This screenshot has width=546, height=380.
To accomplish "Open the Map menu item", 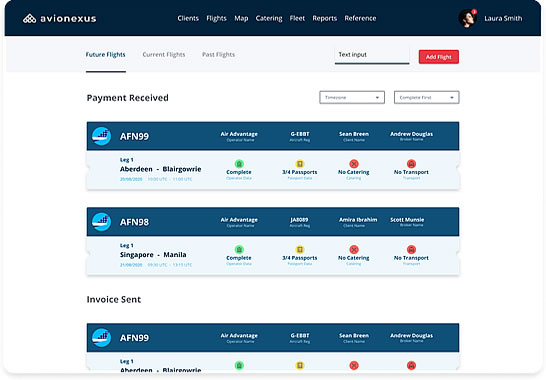I will 241,18.
